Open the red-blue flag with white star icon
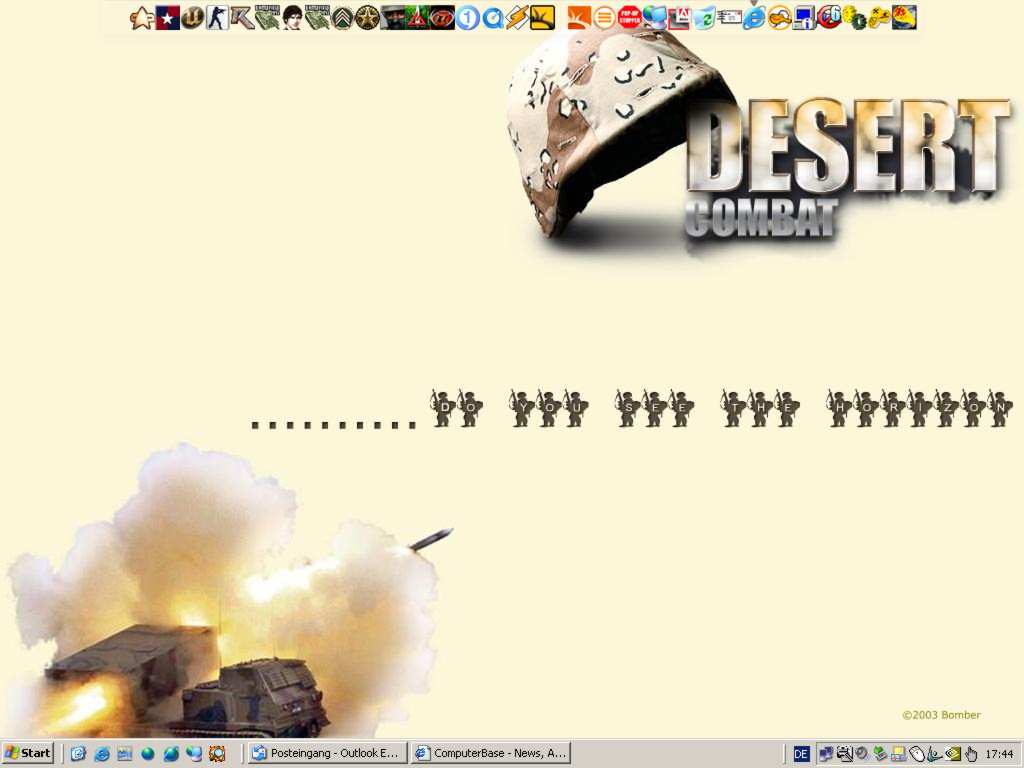Screen dimensions: 1024x768 [167, 18]
